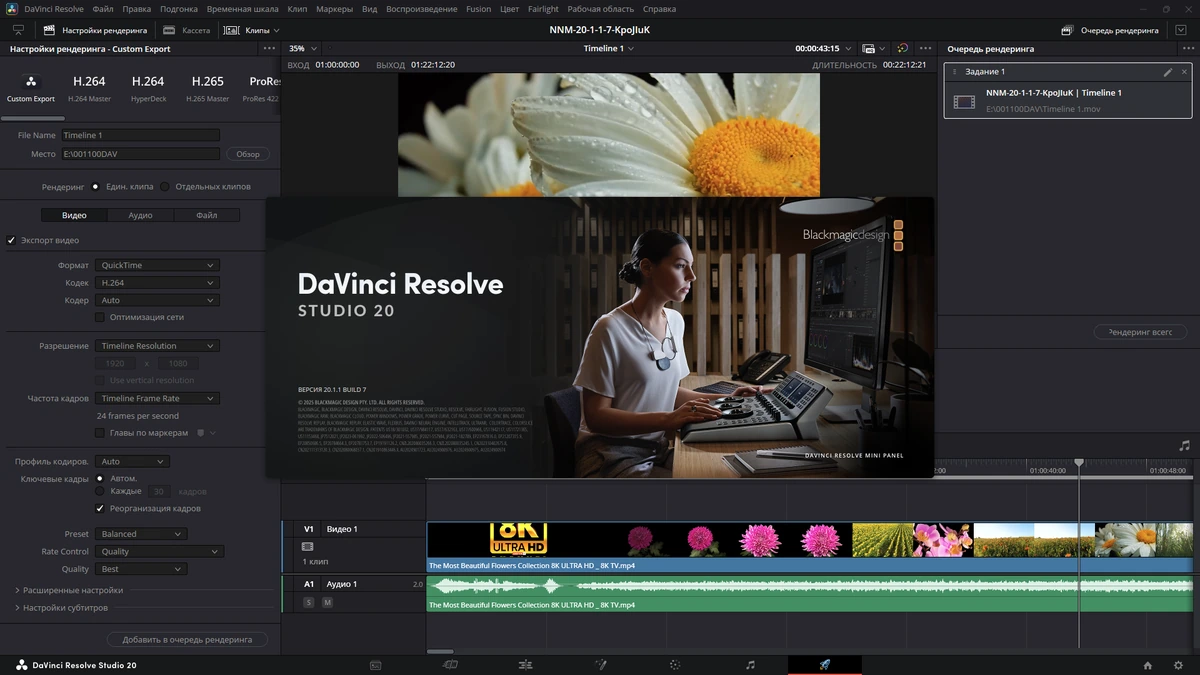
Task: Click the File Name input field
Action: [139, 135]
